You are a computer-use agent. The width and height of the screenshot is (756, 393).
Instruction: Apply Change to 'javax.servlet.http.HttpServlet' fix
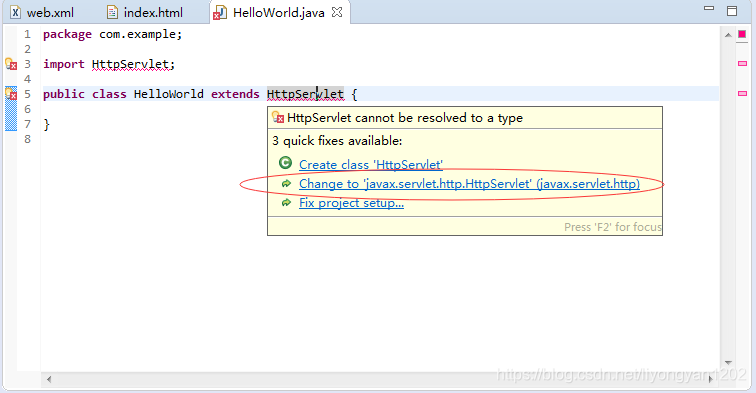tap(469, 184)
